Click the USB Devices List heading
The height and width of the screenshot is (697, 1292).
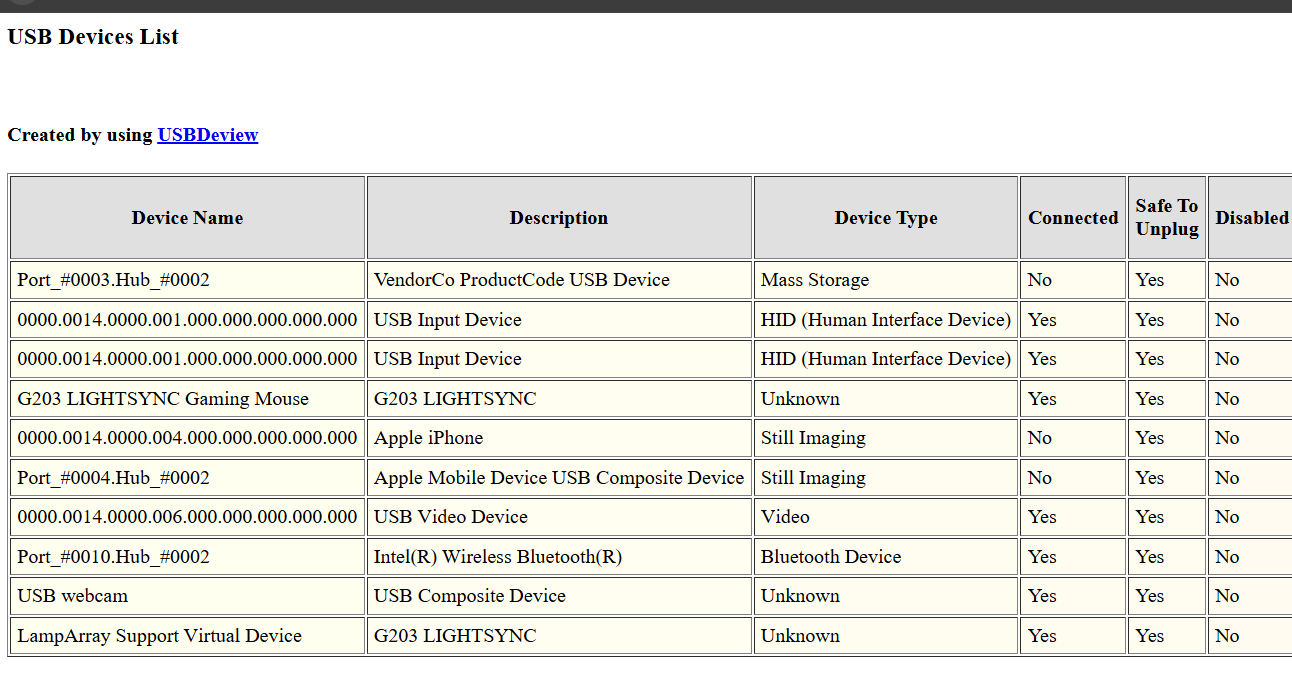[x=93, y=37]
